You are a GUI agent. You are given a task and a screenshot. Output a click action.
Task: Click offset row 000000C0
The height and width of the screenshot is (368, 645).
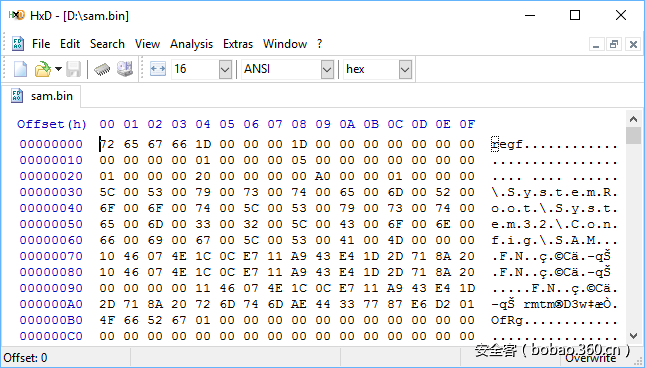pos(51,336)
